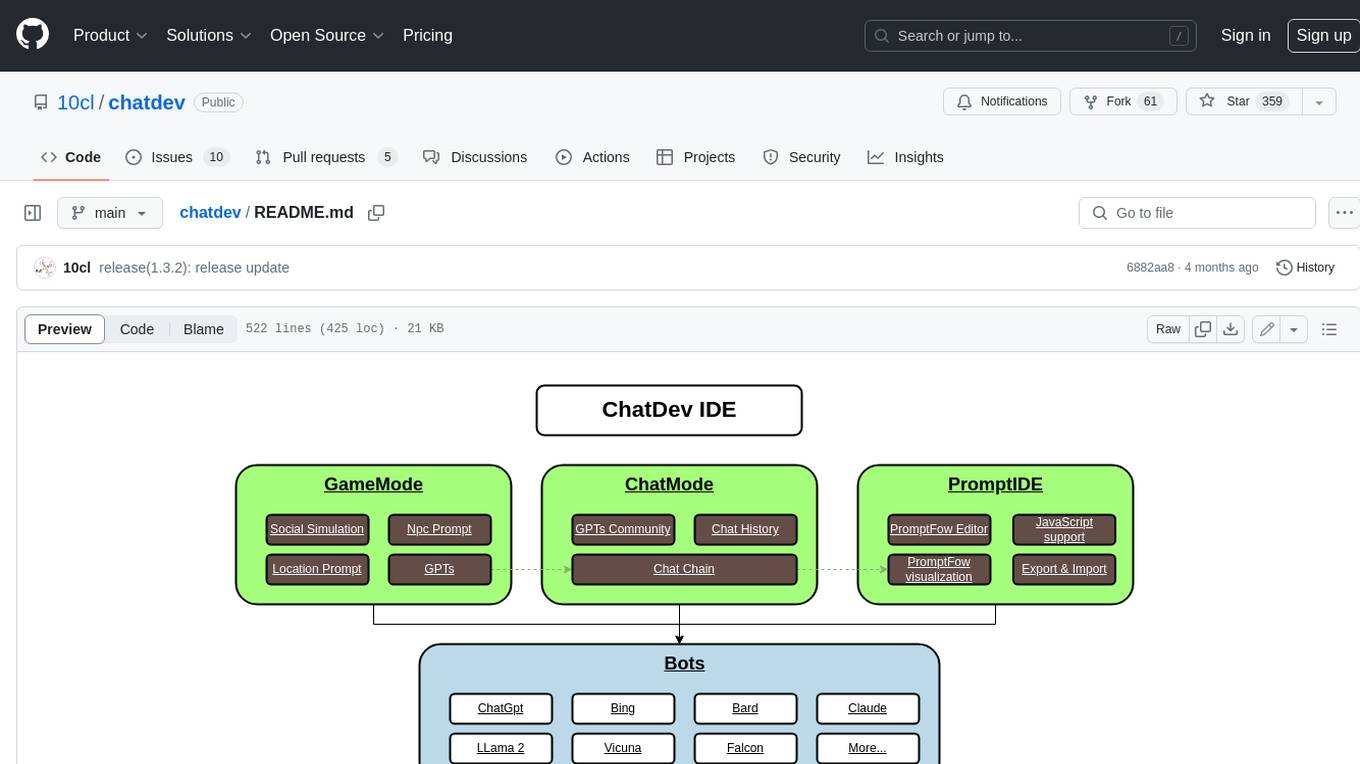This screenshot has height=764, width=1360.
Task: Select the Preview view toggle
Action: tap(65, 329)
